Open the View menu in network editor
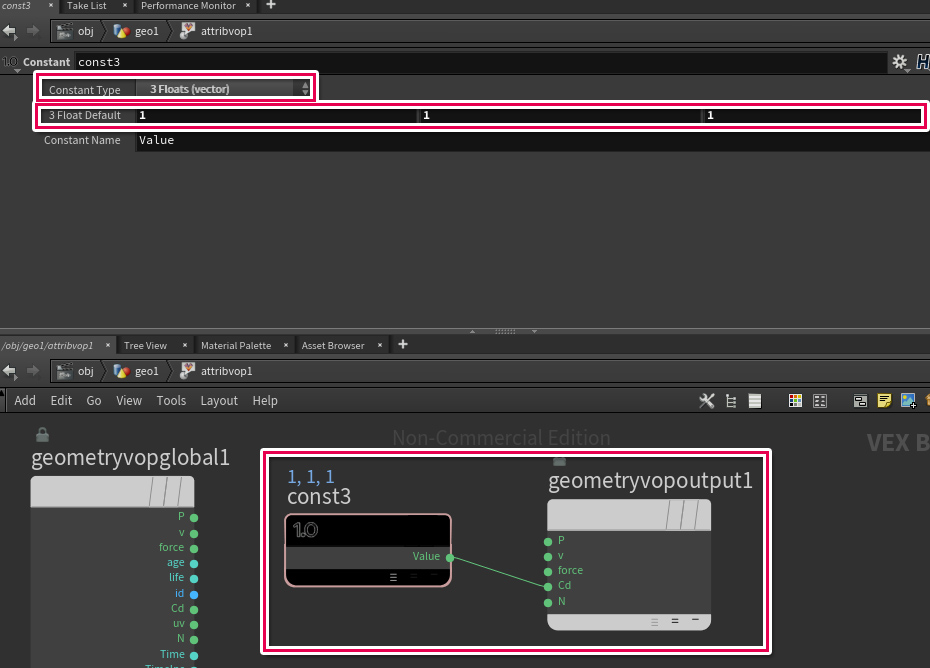 129,400
